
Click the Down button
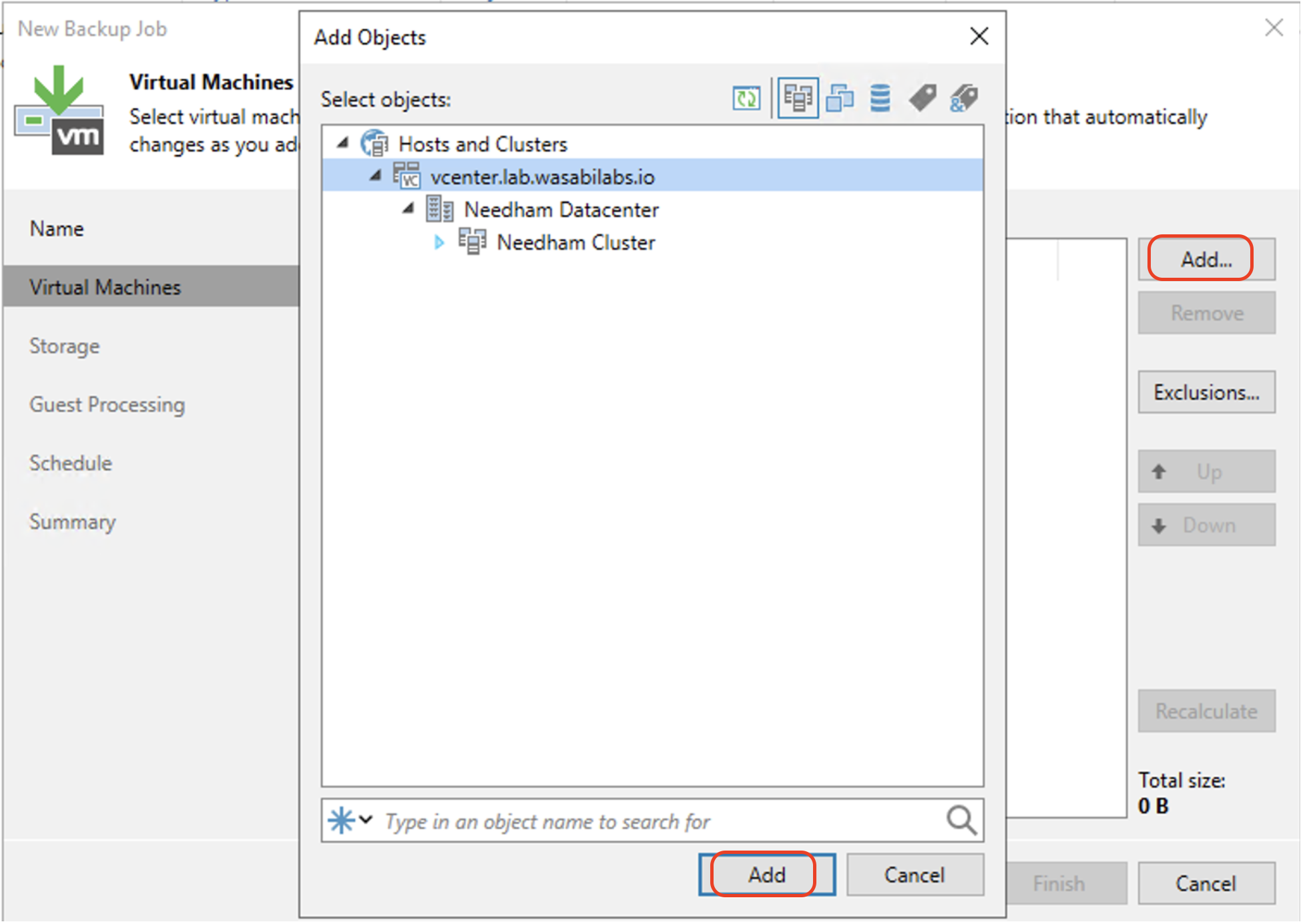pos(1207,525)
